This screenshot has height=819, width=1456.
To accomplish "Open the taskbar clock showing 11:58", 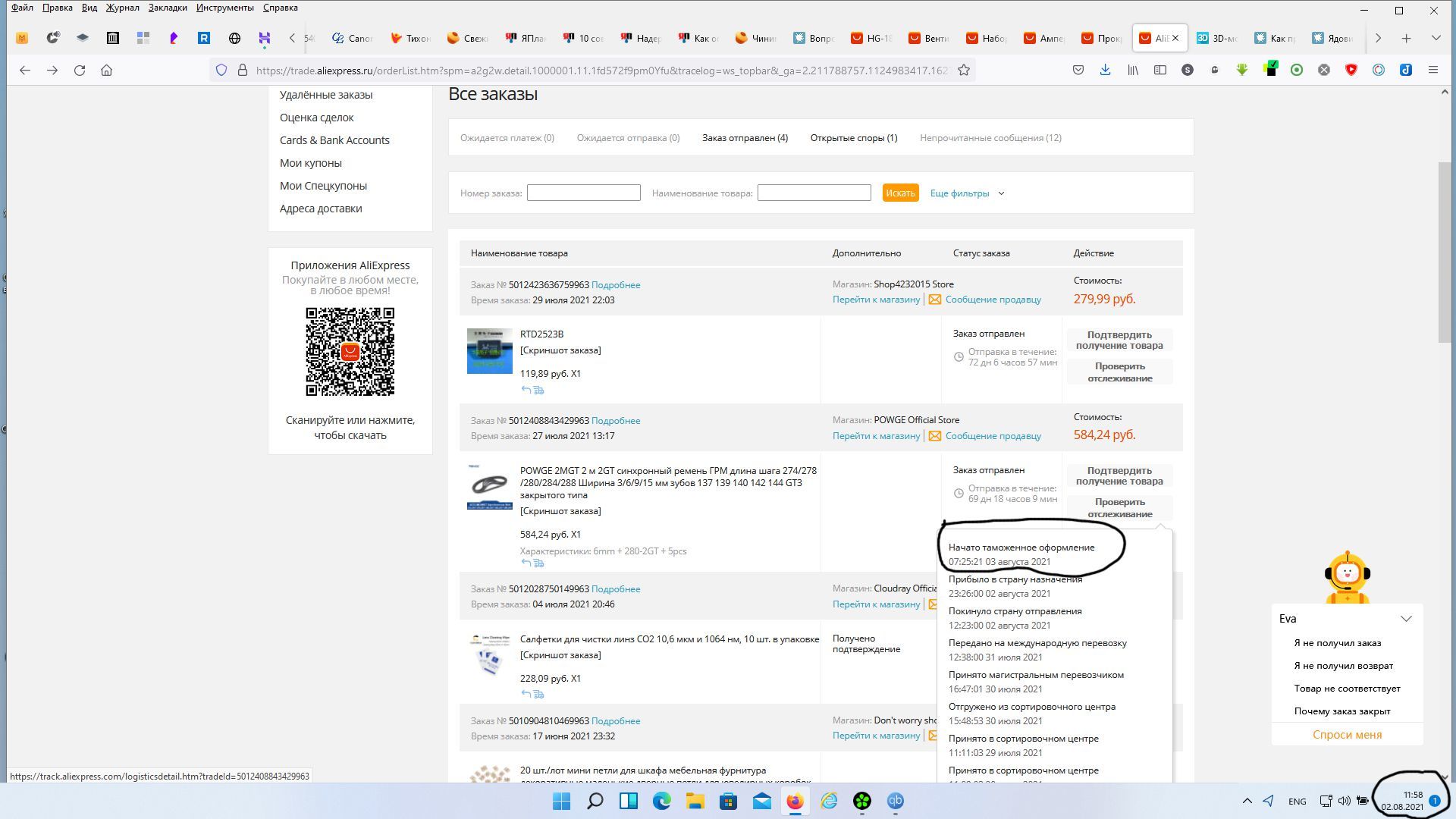I will 1401,801.
